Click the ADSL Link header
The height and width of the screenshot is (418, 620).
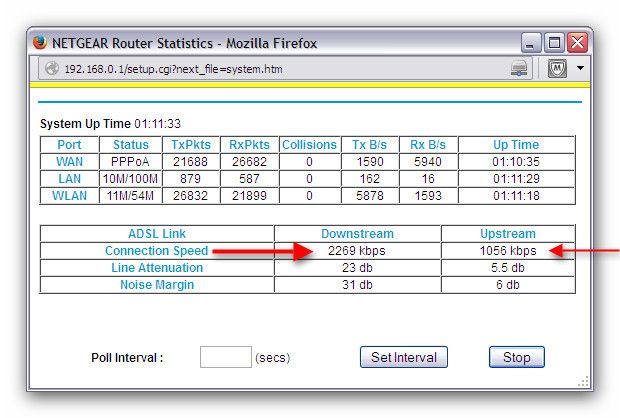(157, 234)
